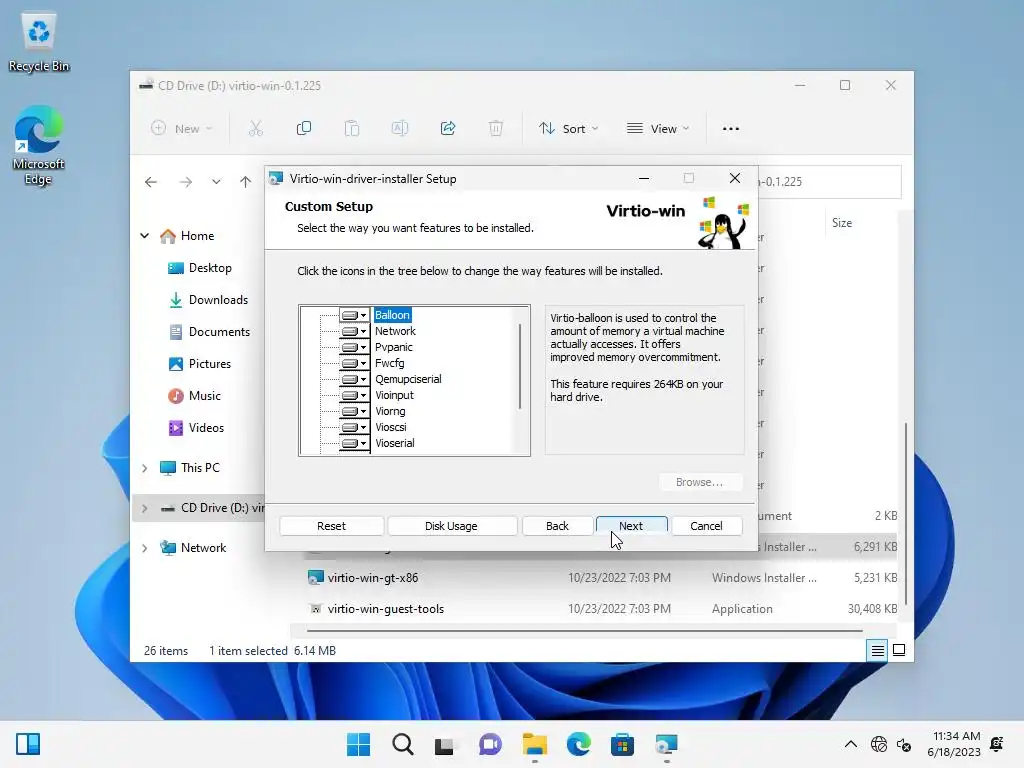The image size is (1024, 768).
Task: Select the Balloon feature row
Action: (392, 315)
